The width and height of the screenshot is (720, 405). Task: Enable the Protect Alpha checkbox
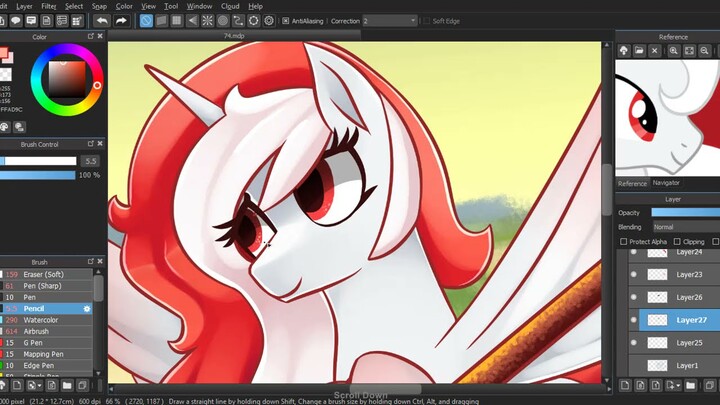tap(623, 242)
